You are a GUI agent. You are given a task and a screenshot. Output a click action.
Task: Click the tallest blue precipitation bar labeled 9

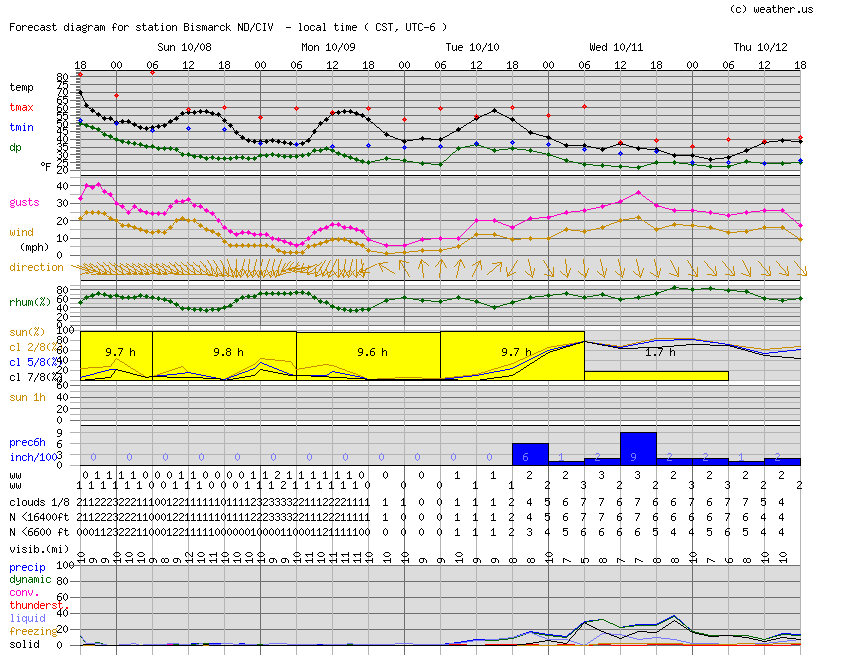(x=638, y=448)
